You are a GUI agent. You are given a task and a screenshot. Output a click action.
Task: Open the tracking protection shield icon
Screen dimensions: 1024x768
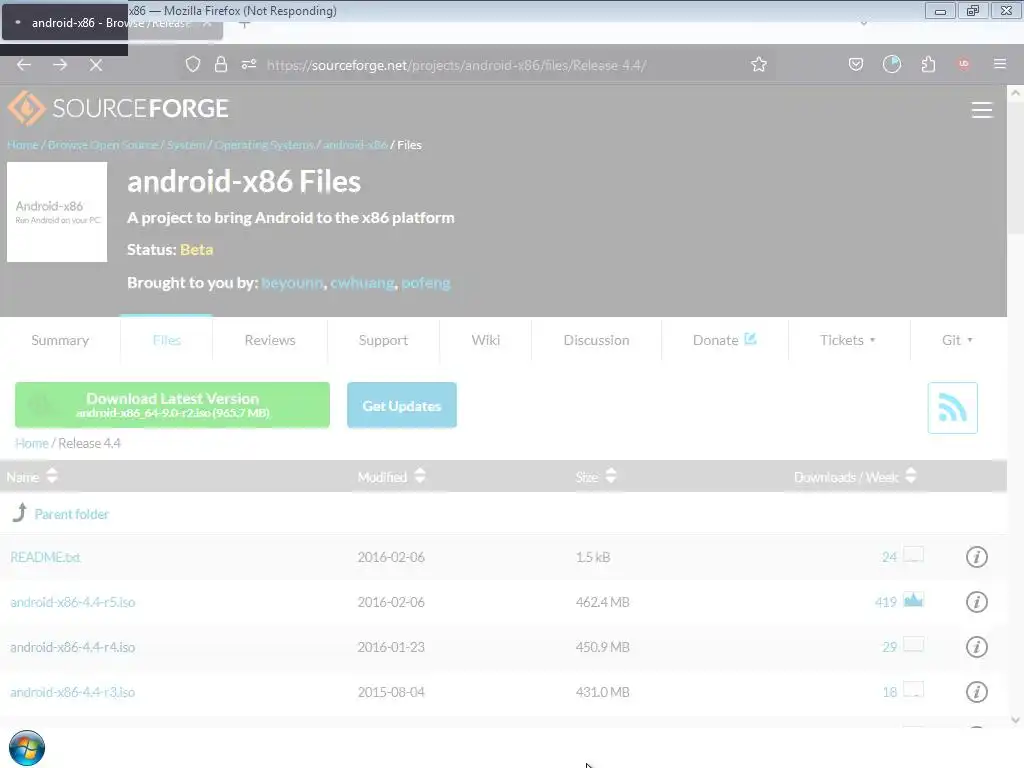[x=193, y=64]
